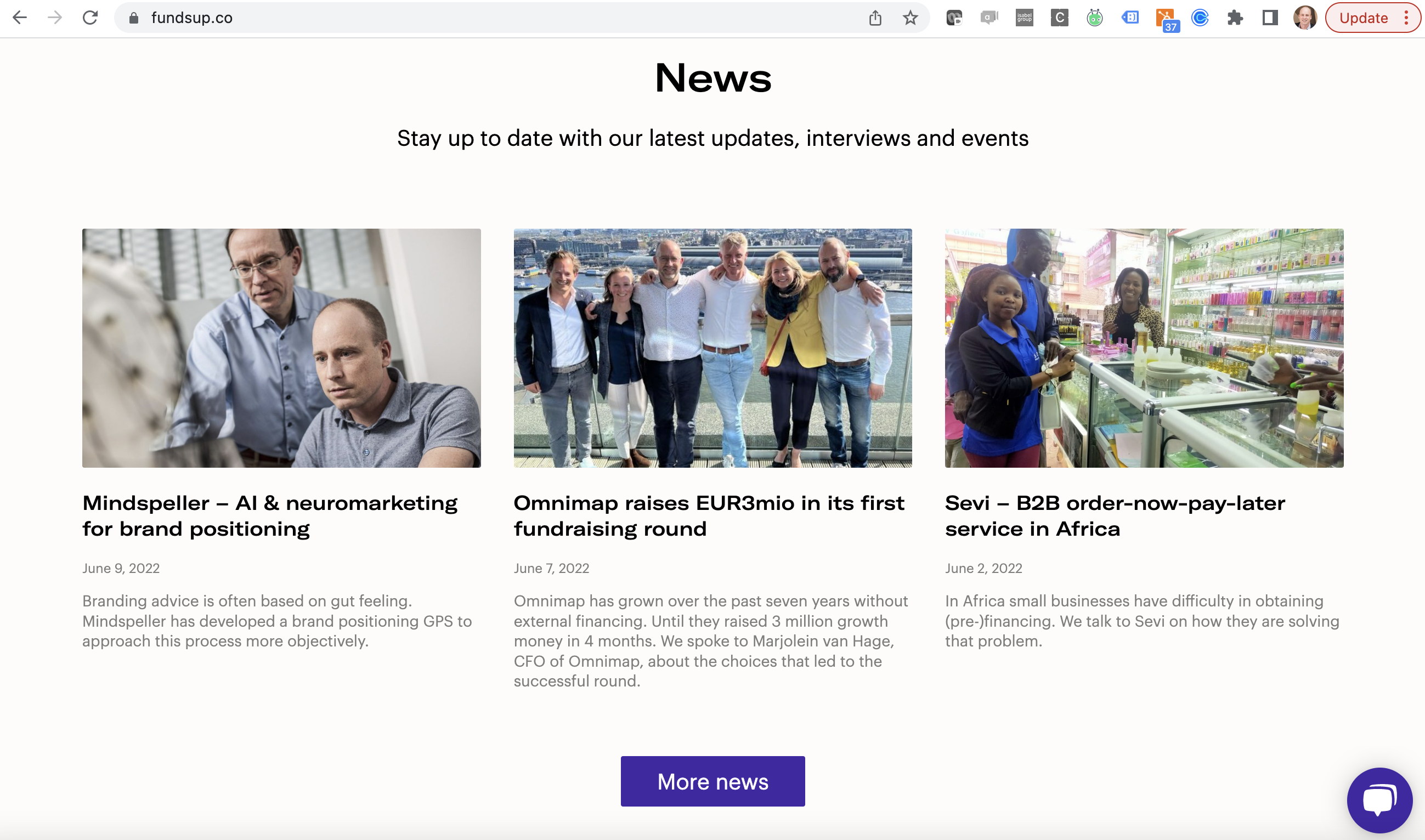
Task: Open the chat widget bubble
Action: pyautogui.click(x=1379, y=800)
